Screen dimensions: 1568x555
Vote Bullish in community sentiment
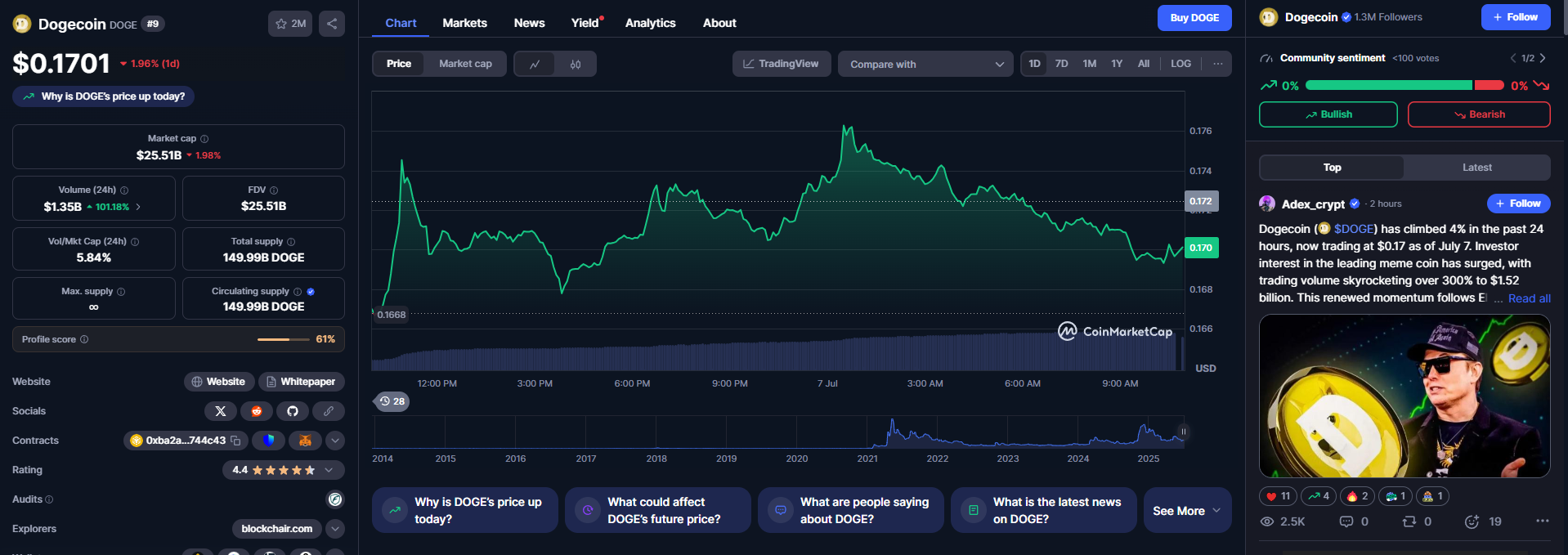coord(1328,114)
